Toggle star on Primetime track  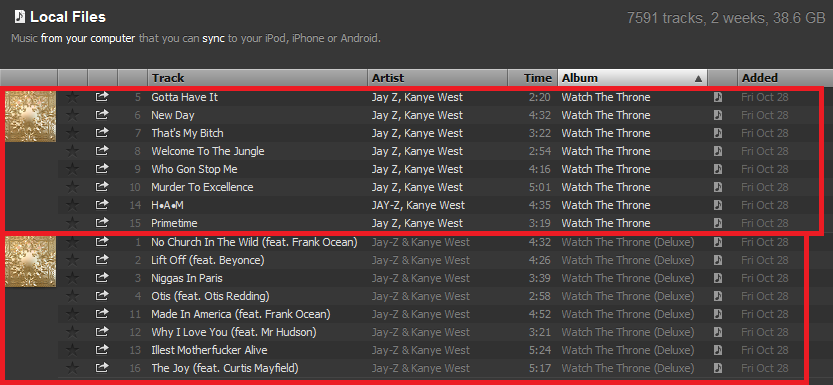pos(72,223)
